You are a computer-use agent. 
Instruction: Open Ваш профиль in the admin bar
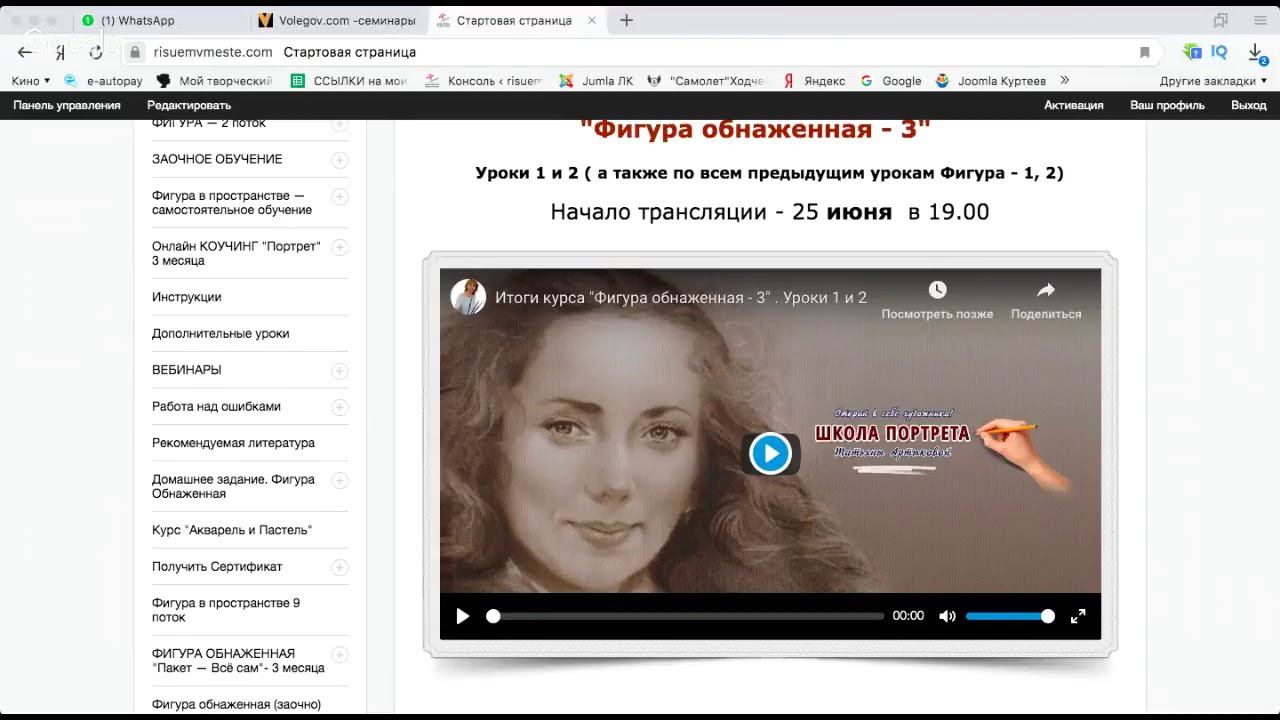tap(1167, 105)
